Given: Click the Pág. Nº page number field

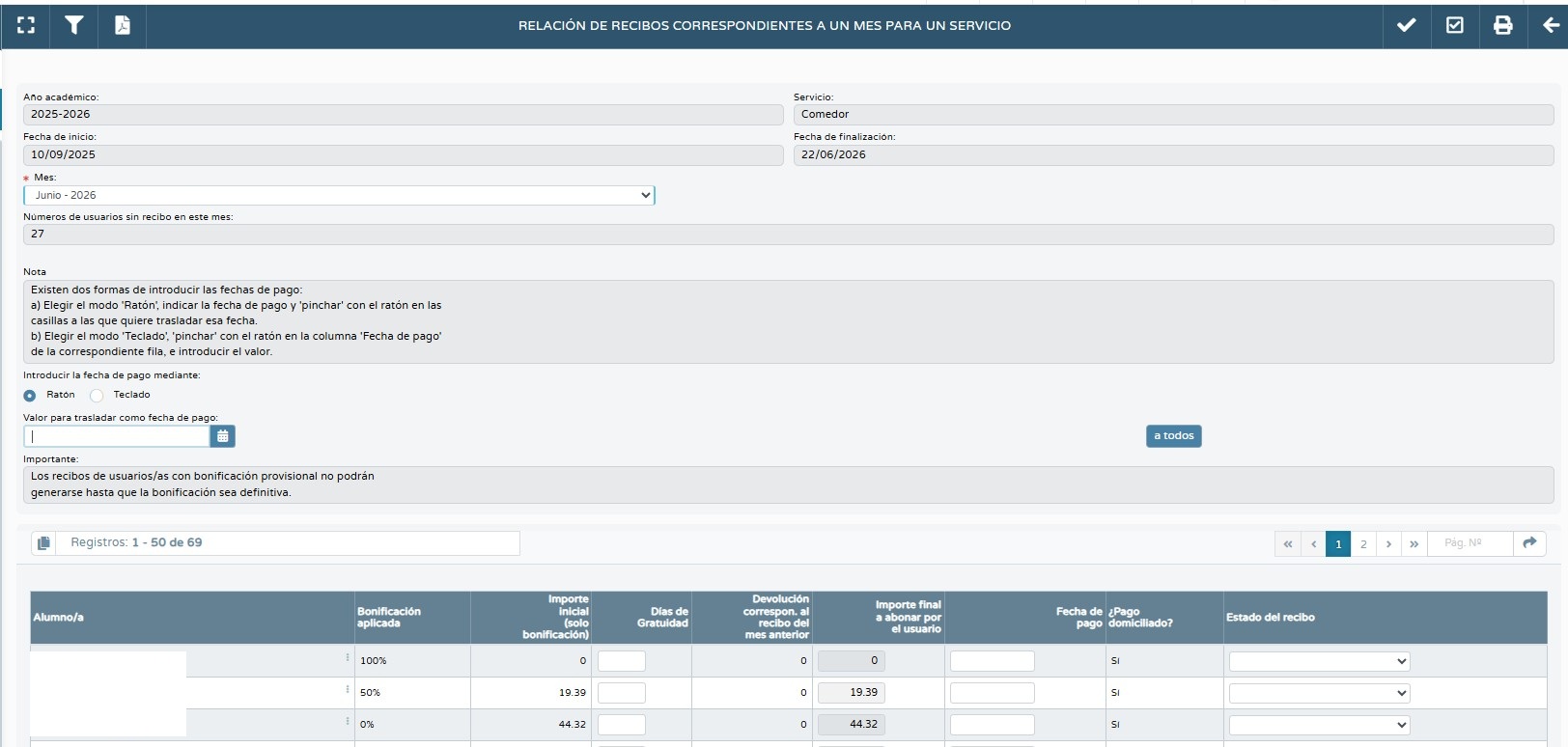Looking at the screenshot, I should click(x=1470, y=543).
